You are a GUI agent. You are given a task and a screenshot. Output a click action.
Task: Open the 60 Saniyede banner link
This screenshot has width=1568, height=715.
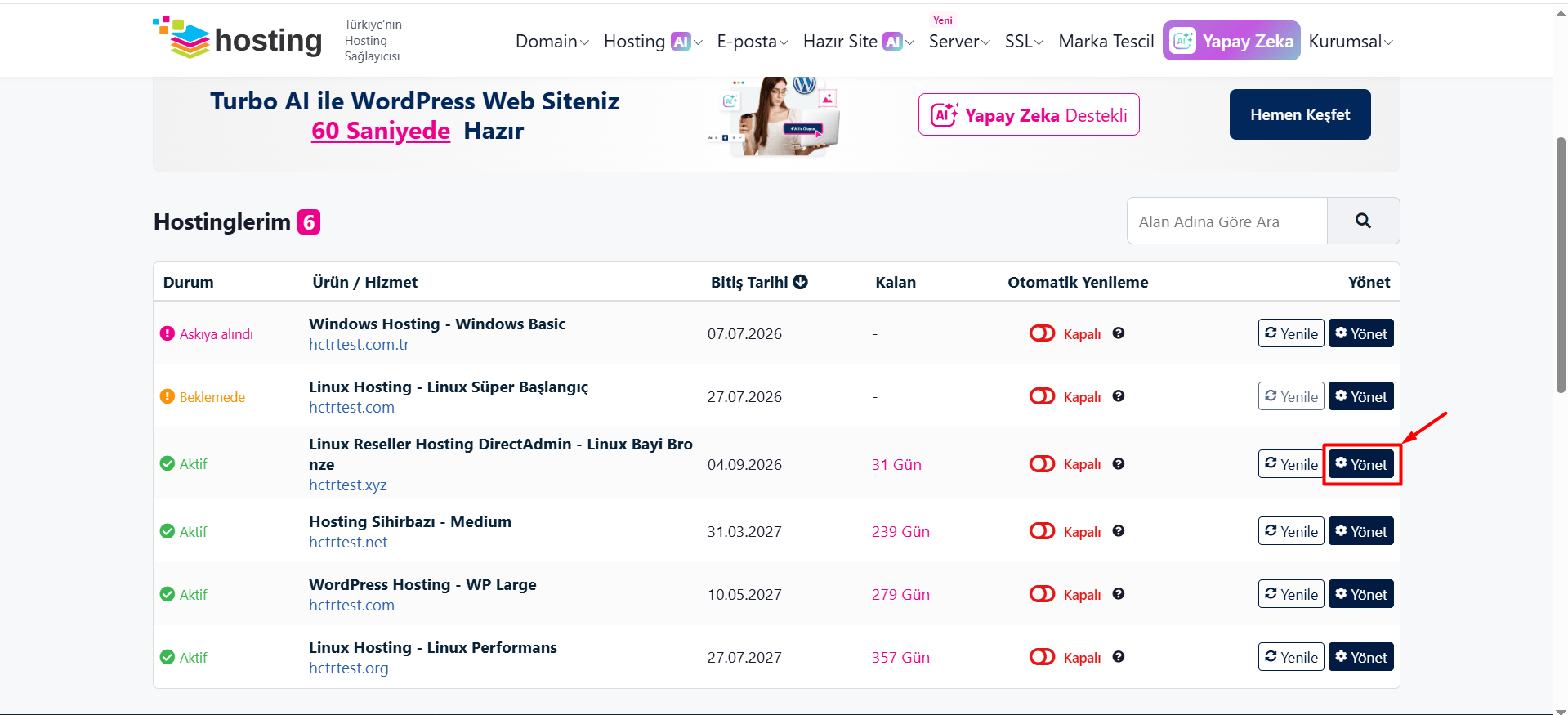(381, 131)
